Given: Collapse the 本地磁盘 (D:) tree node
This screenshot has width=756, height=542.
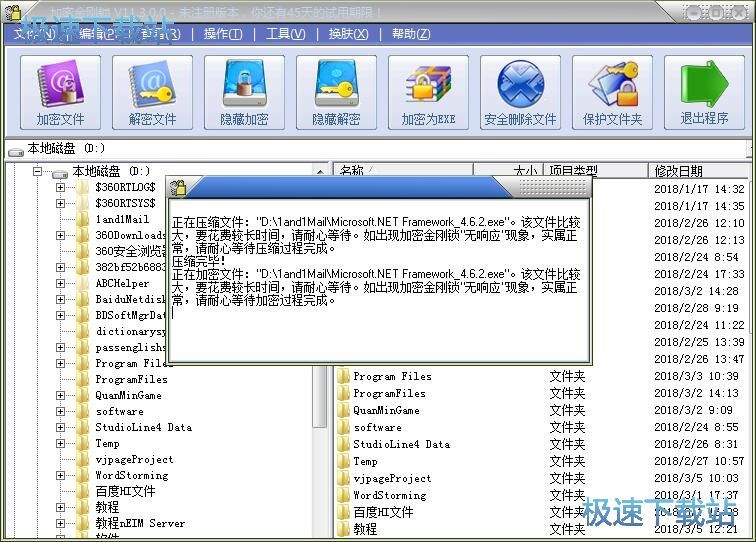Looking at the screenshot, I should coord(37,171).
